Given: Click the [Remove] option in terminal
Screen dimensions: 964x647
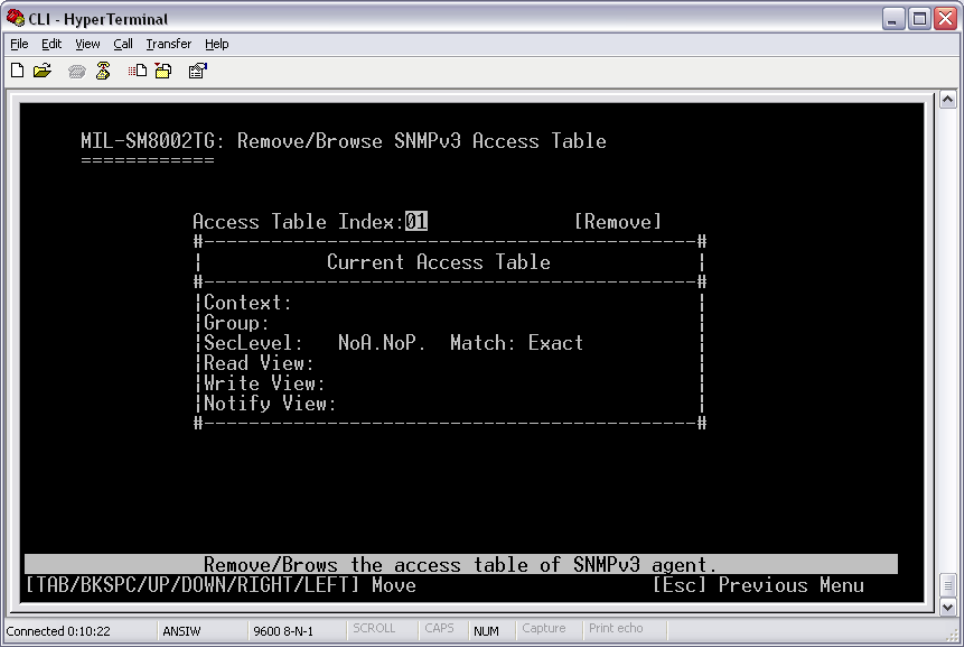Looking at the screenshot, I should (x=617, y=221).
